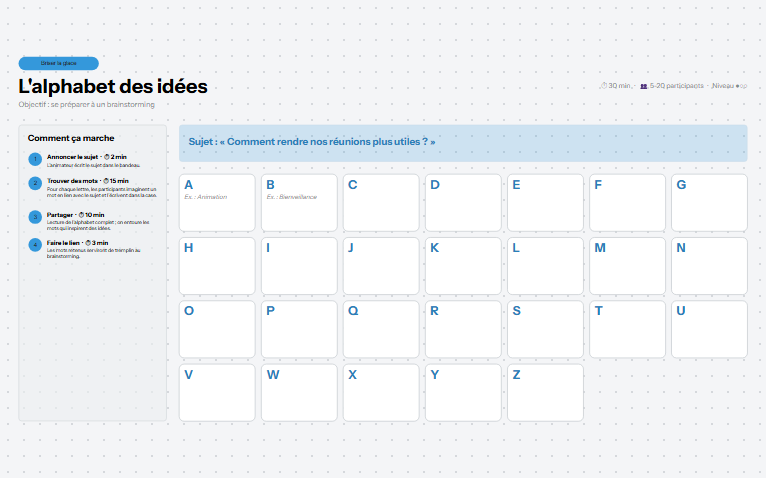This screenshot has height=478, width=766.
Task: Click the clock icon in Trouver des mots step
Action: [x=106, y=181]
